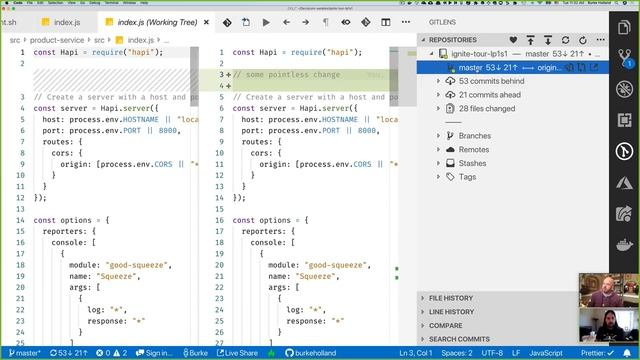
Task: Open problems indicator showing 0 errors 2 warnings
Action: coord(111,353)
